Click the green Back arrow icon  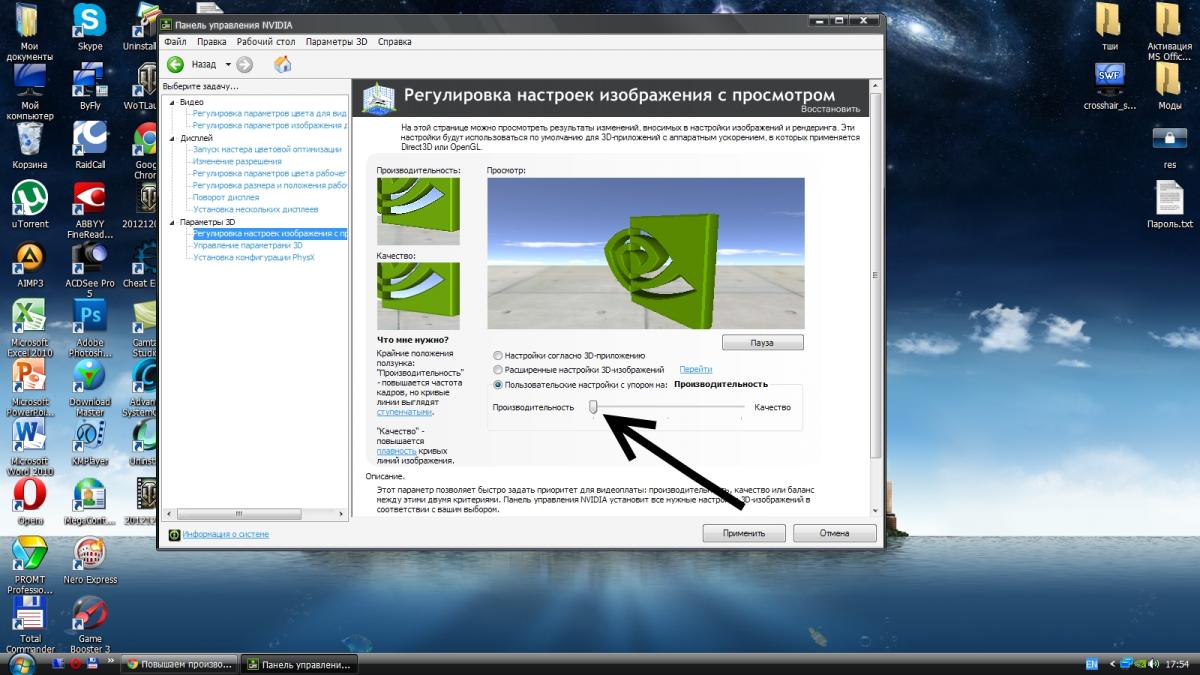click(x=176, y=64)
